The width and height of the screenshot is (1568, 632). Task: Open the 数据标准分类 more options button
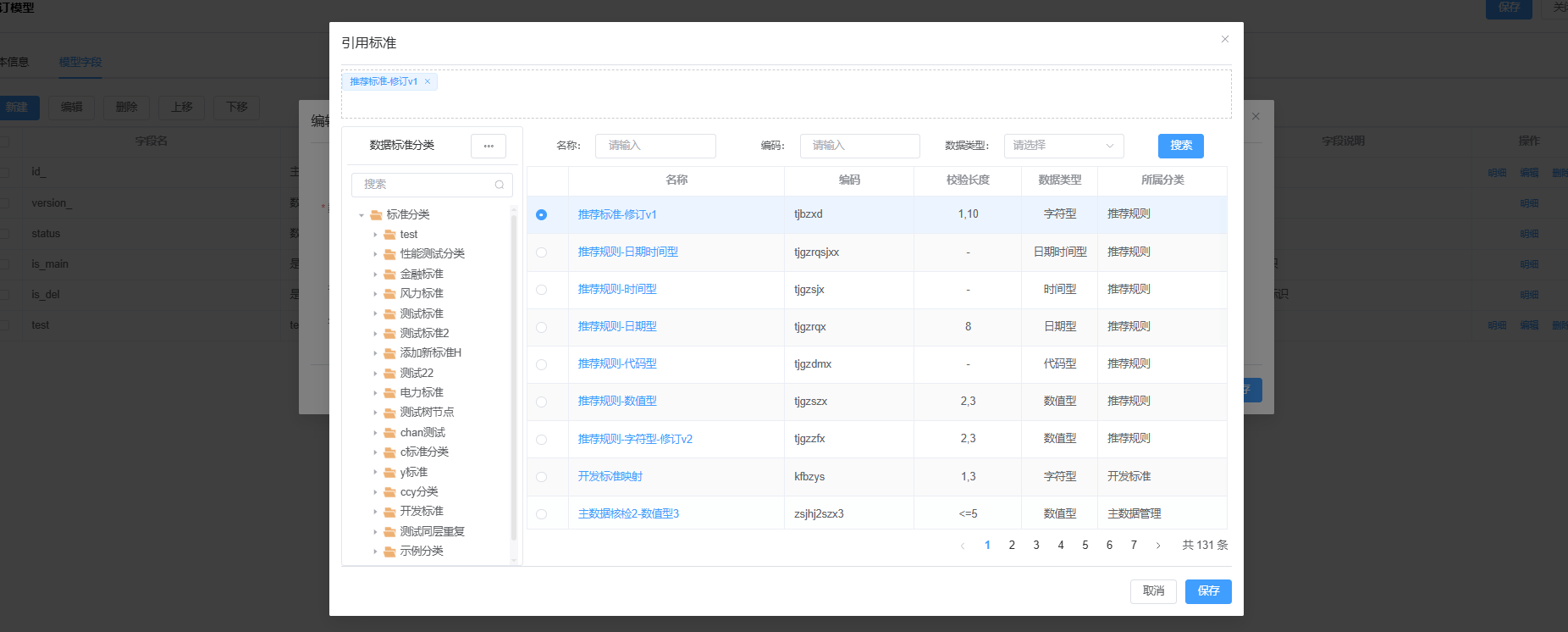coord(489,146)
